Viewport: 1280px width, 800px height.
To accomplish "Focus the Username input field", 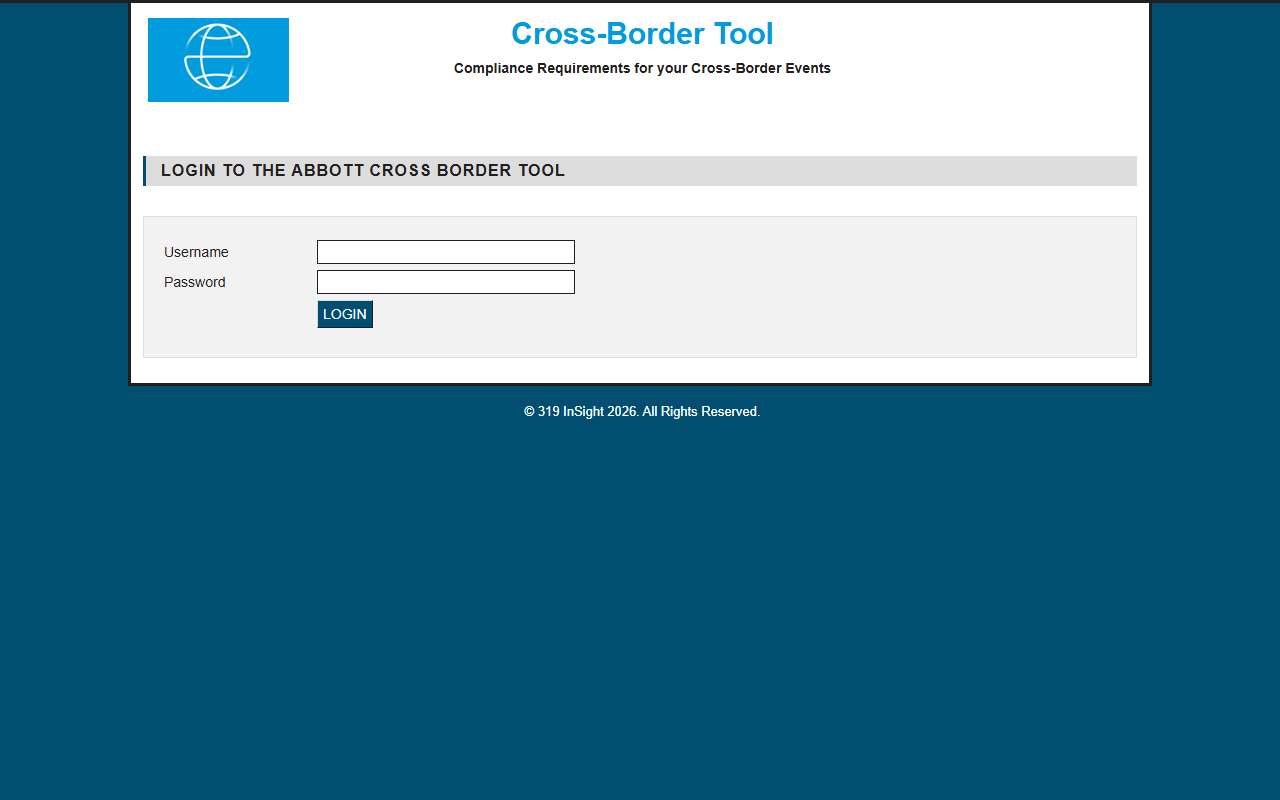I will point(446,252).
